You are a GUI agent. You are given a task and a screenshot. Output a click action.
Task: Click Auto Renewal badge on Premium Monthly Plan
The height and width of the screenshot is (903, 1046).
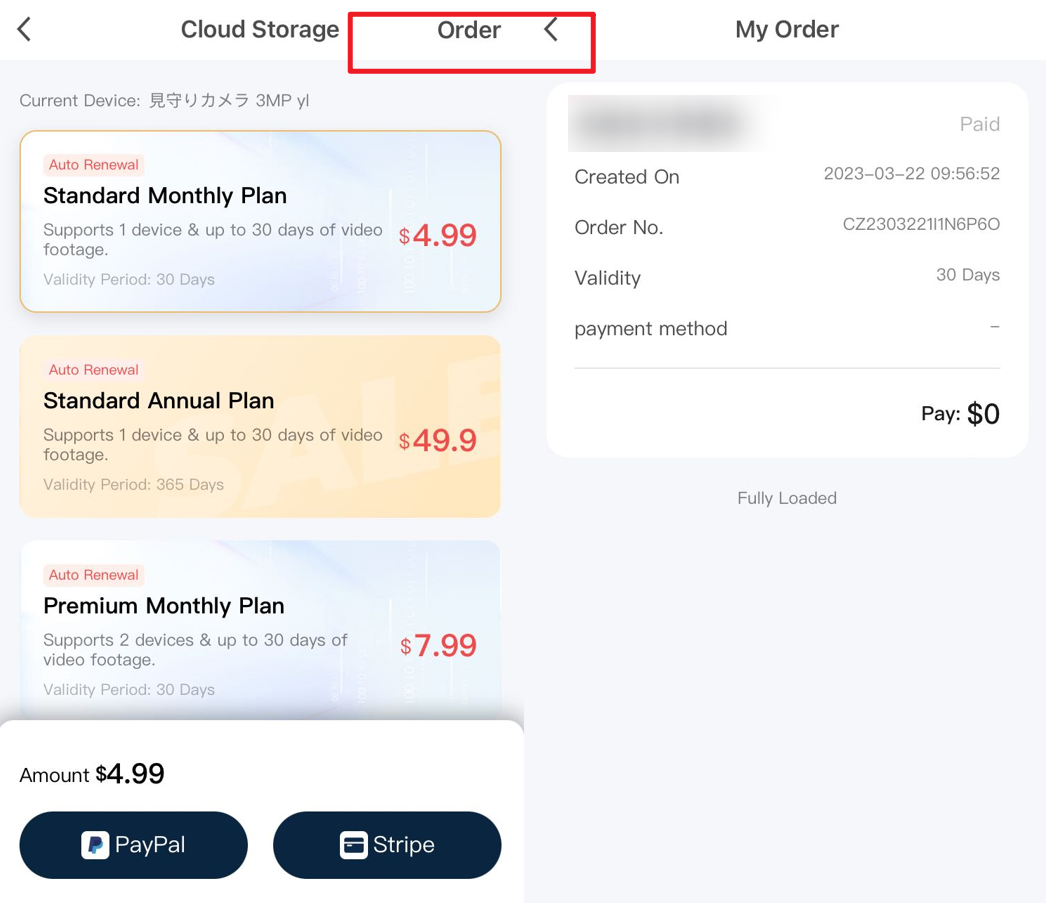point(93,575)
